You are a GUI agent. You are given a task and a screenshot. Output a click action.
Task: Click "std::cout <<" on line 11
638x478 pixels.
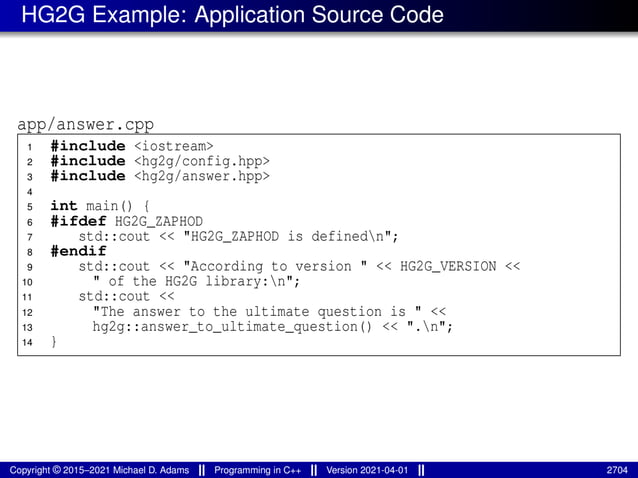pos(127,297)
